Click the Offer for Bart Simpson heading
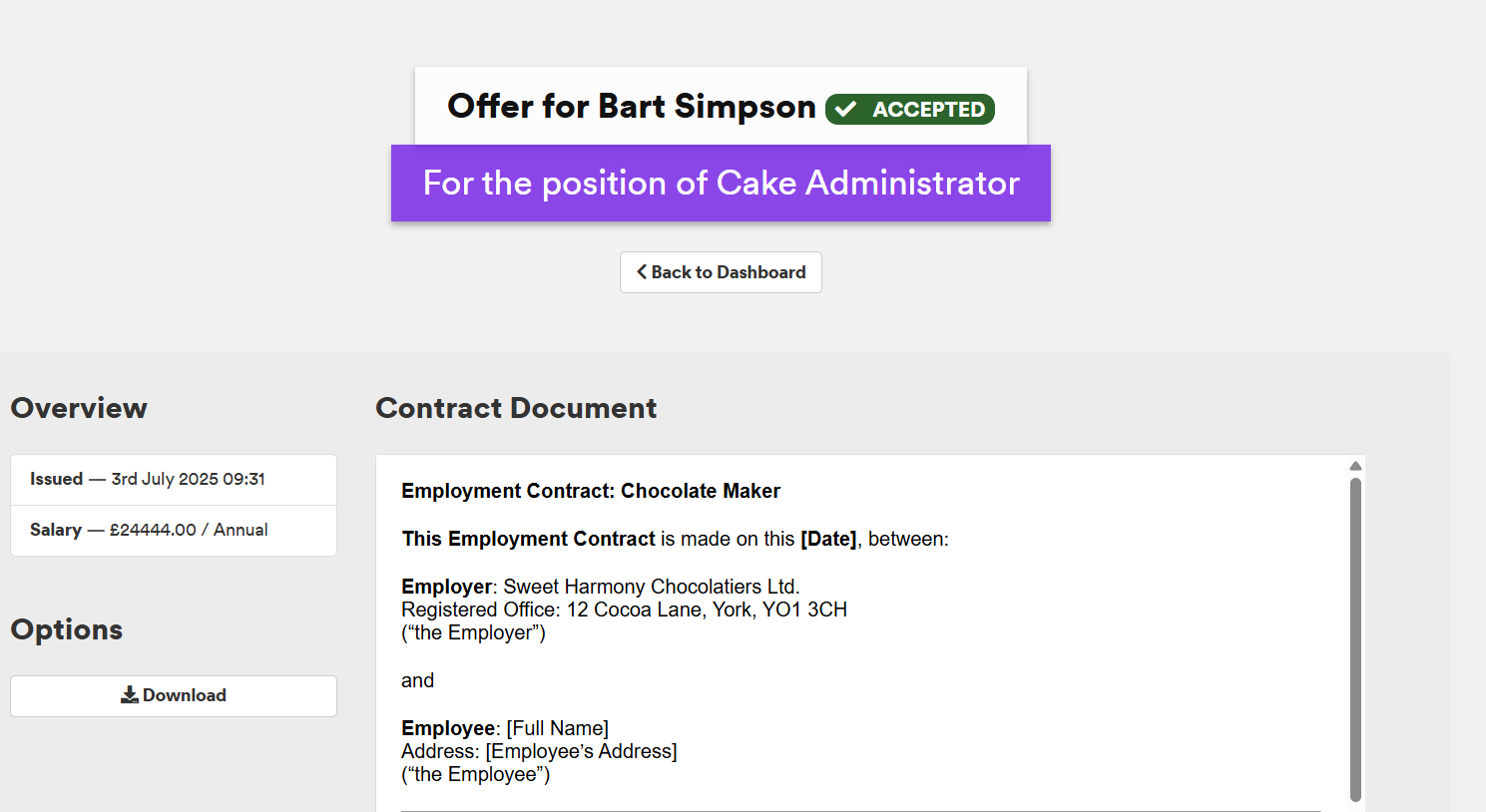The image size is (1486, 812). click(x=632, y=106)
